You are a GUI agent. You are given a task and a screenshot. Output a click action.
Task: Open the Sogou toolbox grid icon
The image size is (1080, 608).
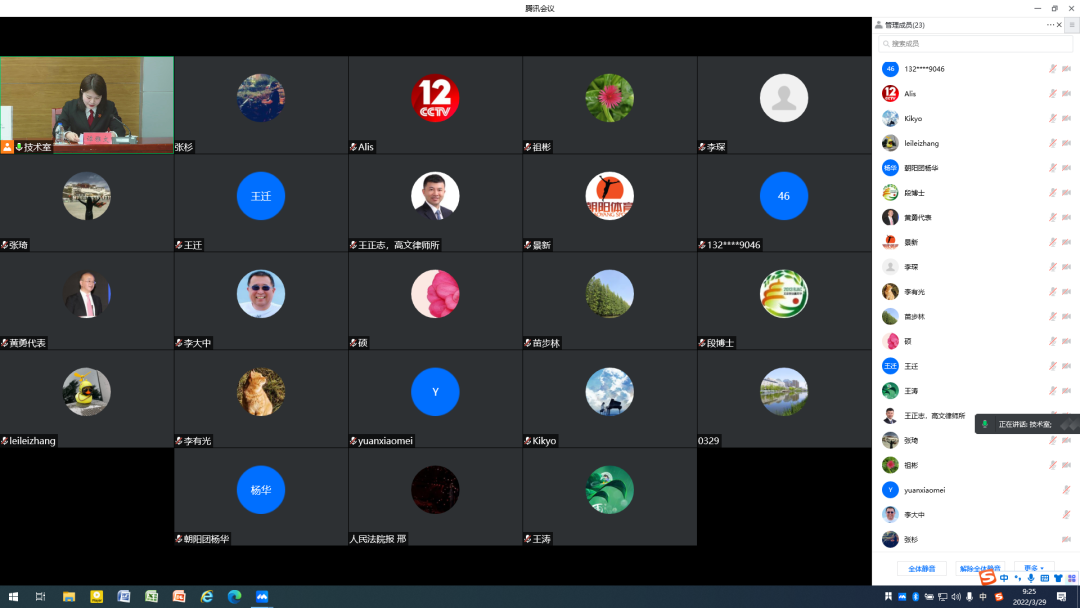[x=1072, y=578]
